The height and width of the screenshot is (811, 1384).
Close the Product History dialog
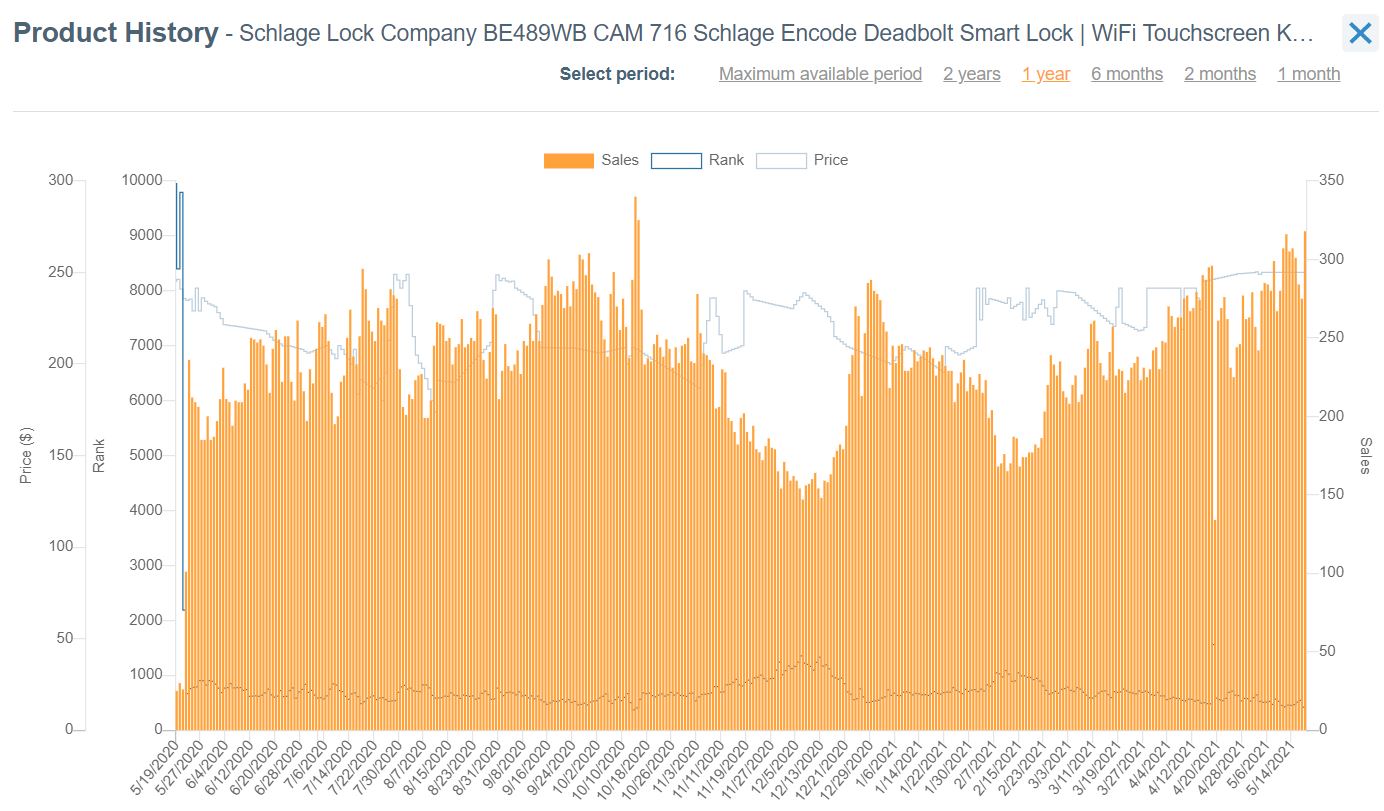click(x=1360, y=33)
